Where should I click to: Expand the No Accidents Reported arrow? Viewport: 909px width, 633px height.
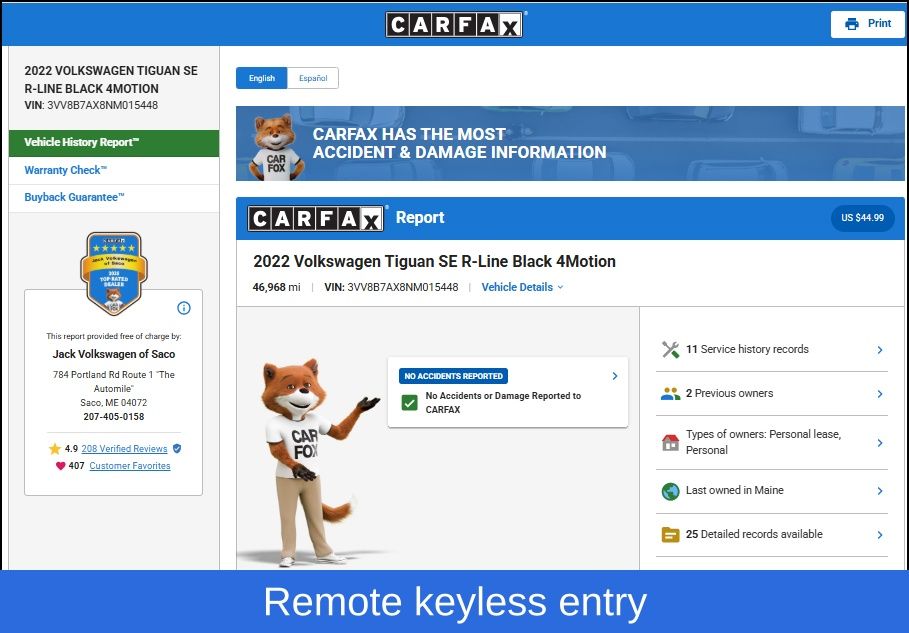coord(614,377)
